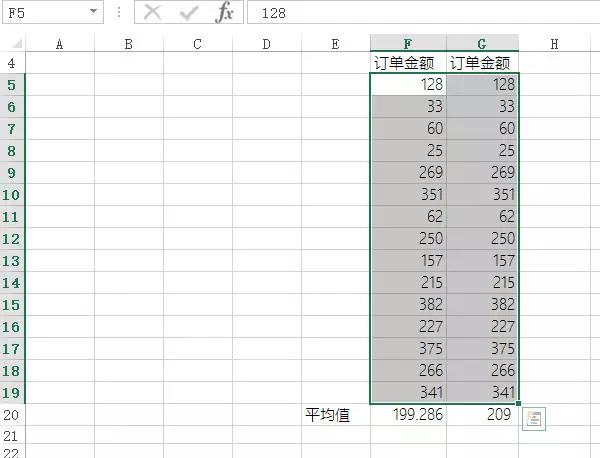Screen dimensions: 600x458
Task: Click the Enter checkmark icon in formula bar
Action: tap(189, 13)
